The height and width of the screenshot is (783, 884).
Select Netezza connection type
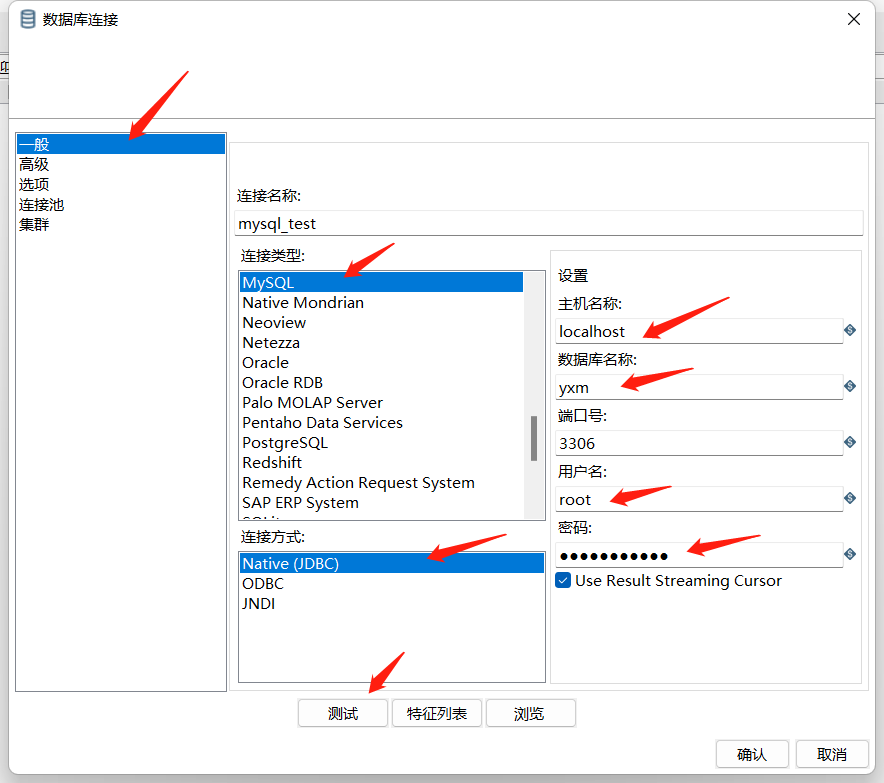pos(382,343)
